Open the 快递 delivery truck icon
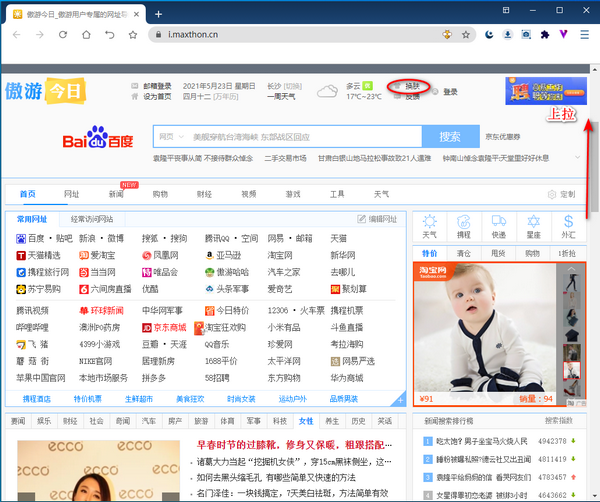 click(499, 225)
